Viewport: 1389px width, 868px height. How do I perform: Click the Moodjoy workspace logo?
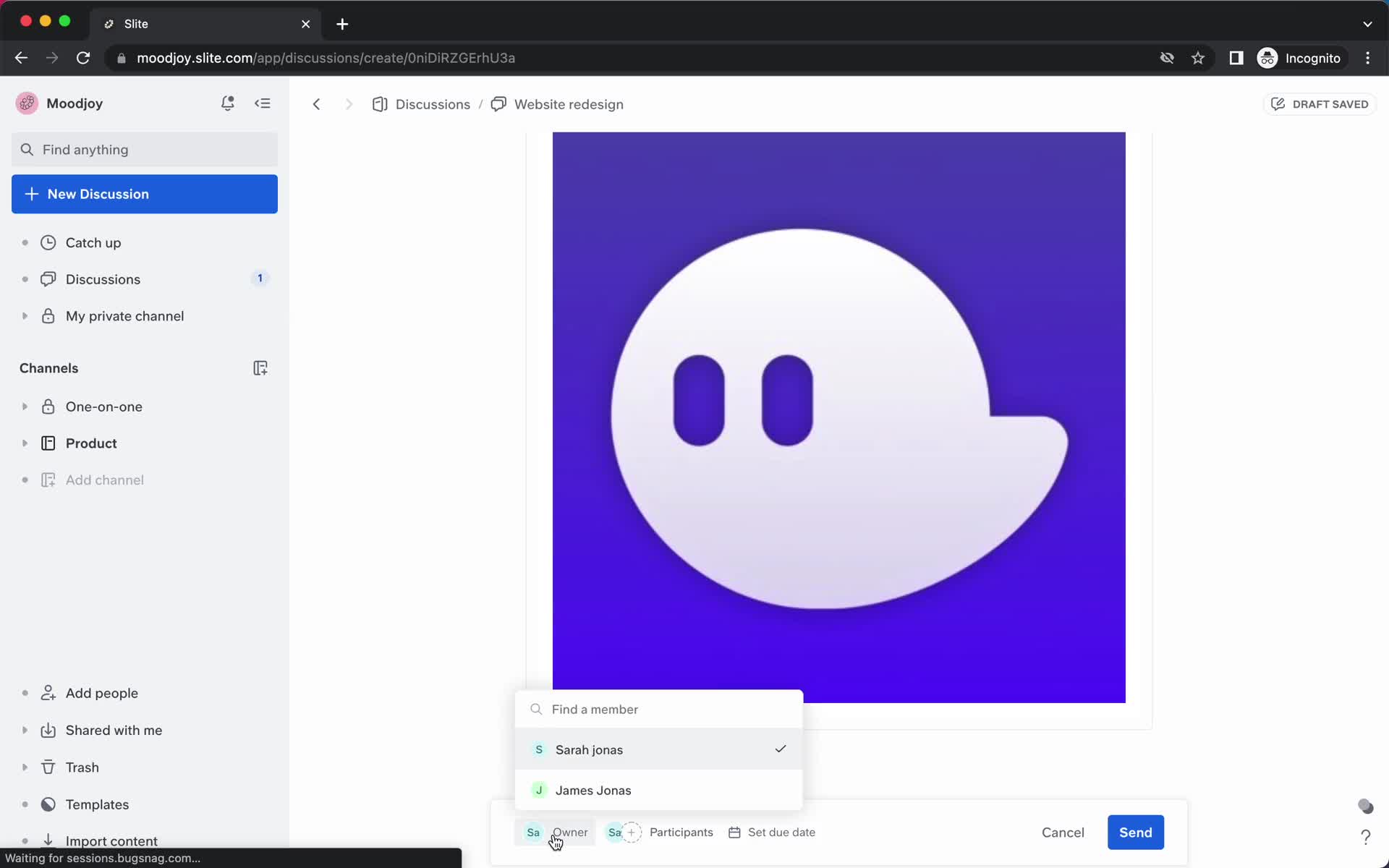(27, 103)
